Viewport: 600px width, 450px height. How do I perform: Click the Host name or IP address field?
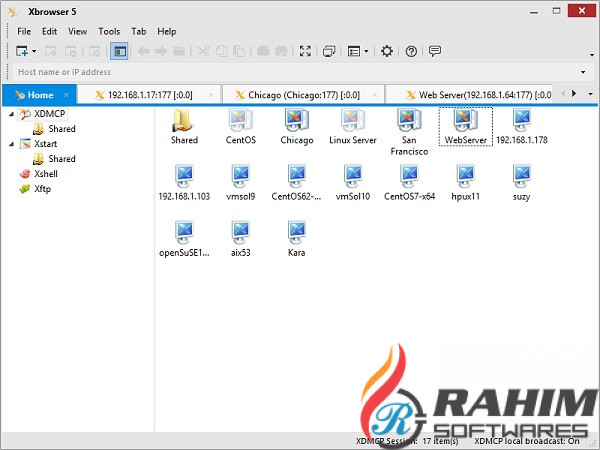coord(295,72)
